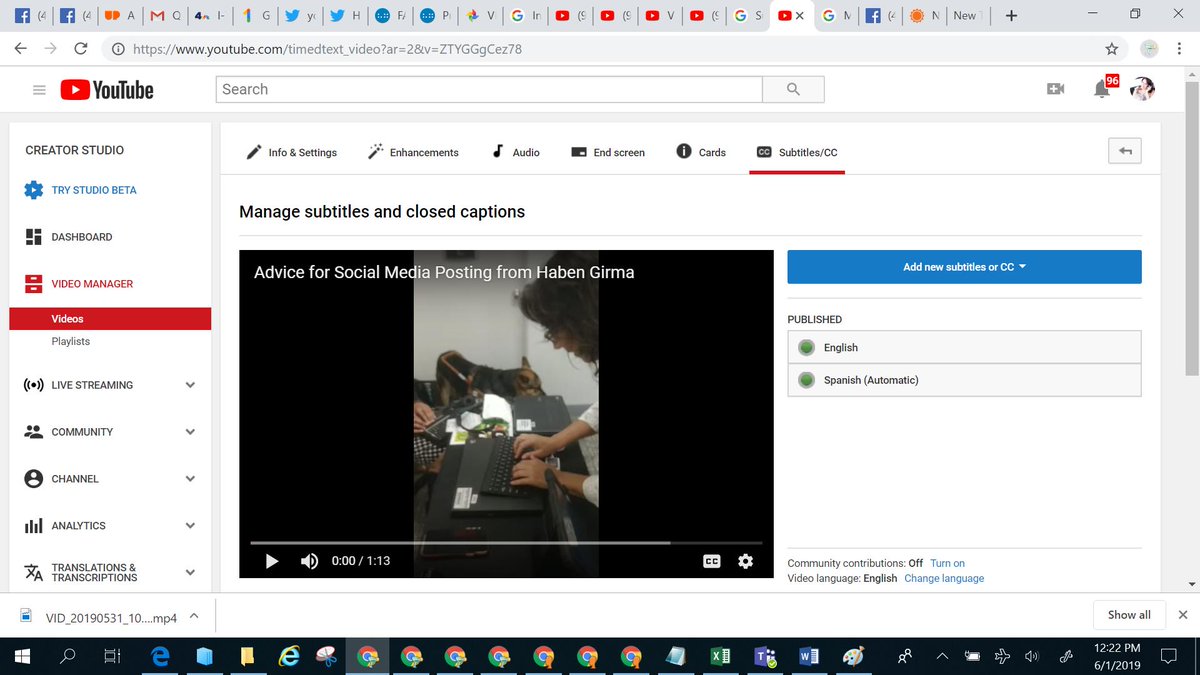Toggle captions with the CC button
1200x675 pixels.
pos(712,561)
